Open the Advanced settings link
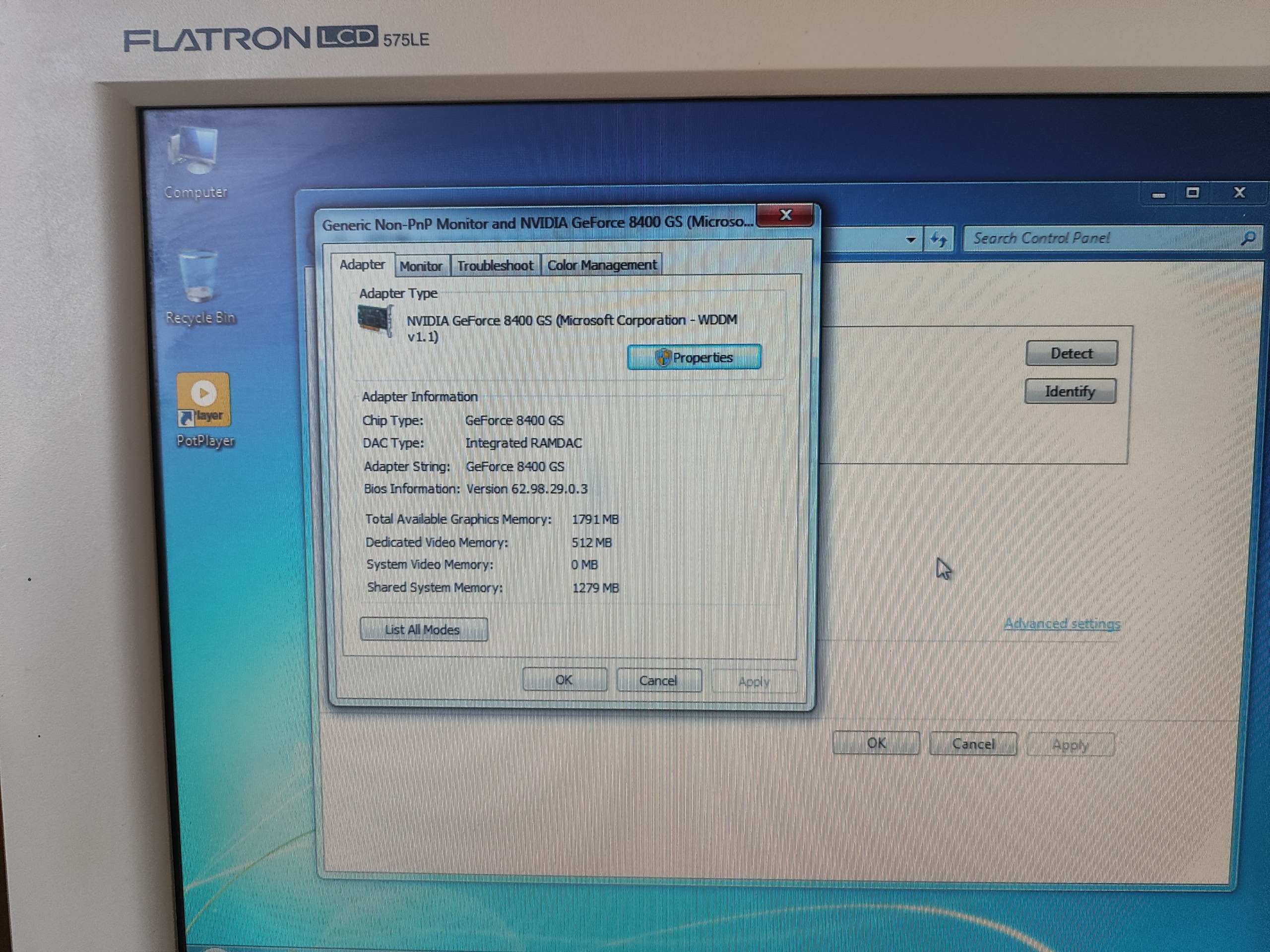Viewport: 1270px width, 952px height. 1062,624
